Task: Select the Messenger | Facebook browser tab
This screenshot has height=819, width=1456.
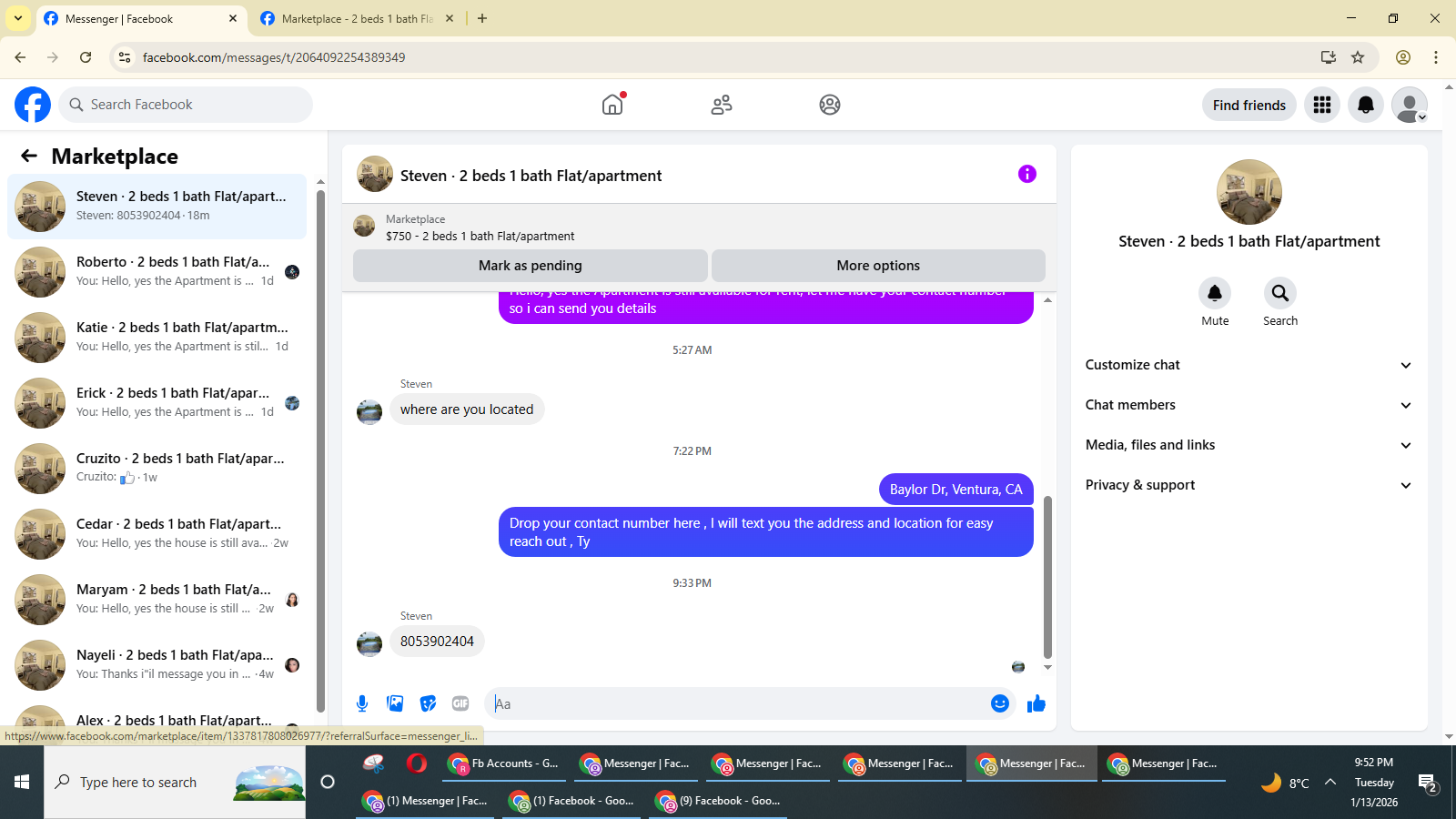Action: (141, 18)
